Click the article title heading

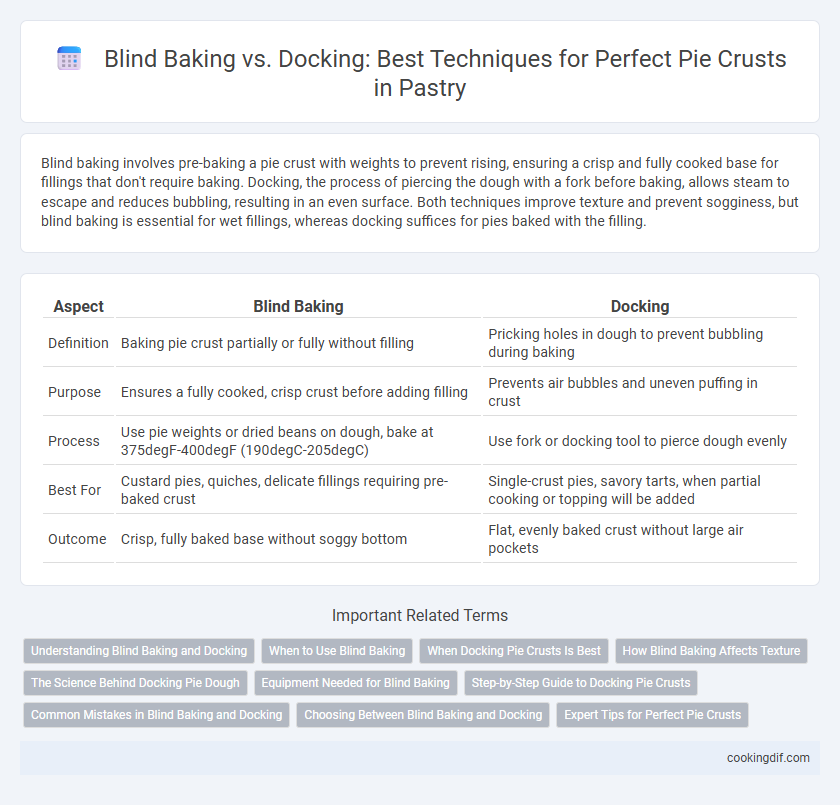coord(445,73)
